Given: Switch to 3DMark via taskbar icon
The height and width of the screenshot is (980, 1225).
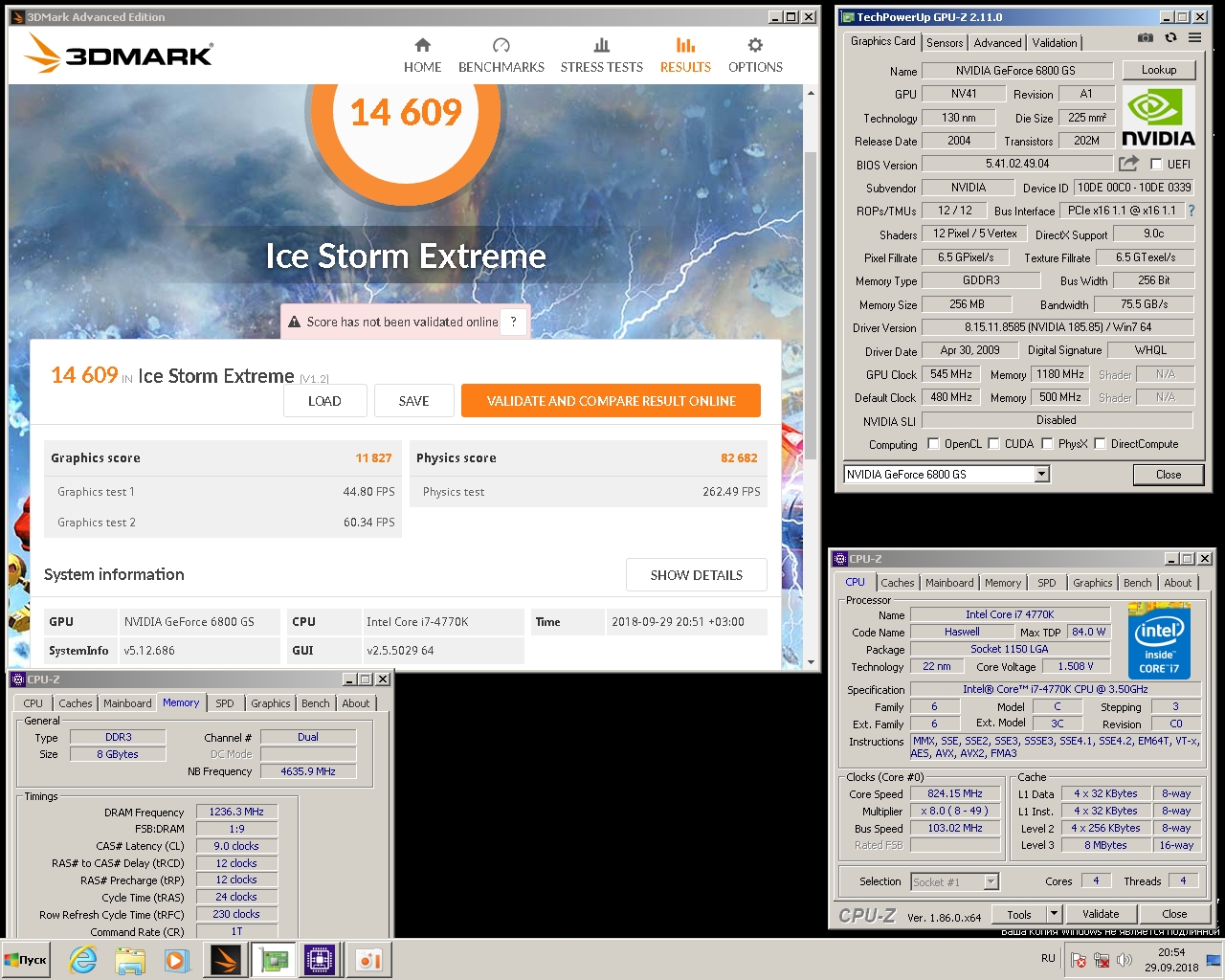Looking at the screenshot, I should (x=226, y=960).
